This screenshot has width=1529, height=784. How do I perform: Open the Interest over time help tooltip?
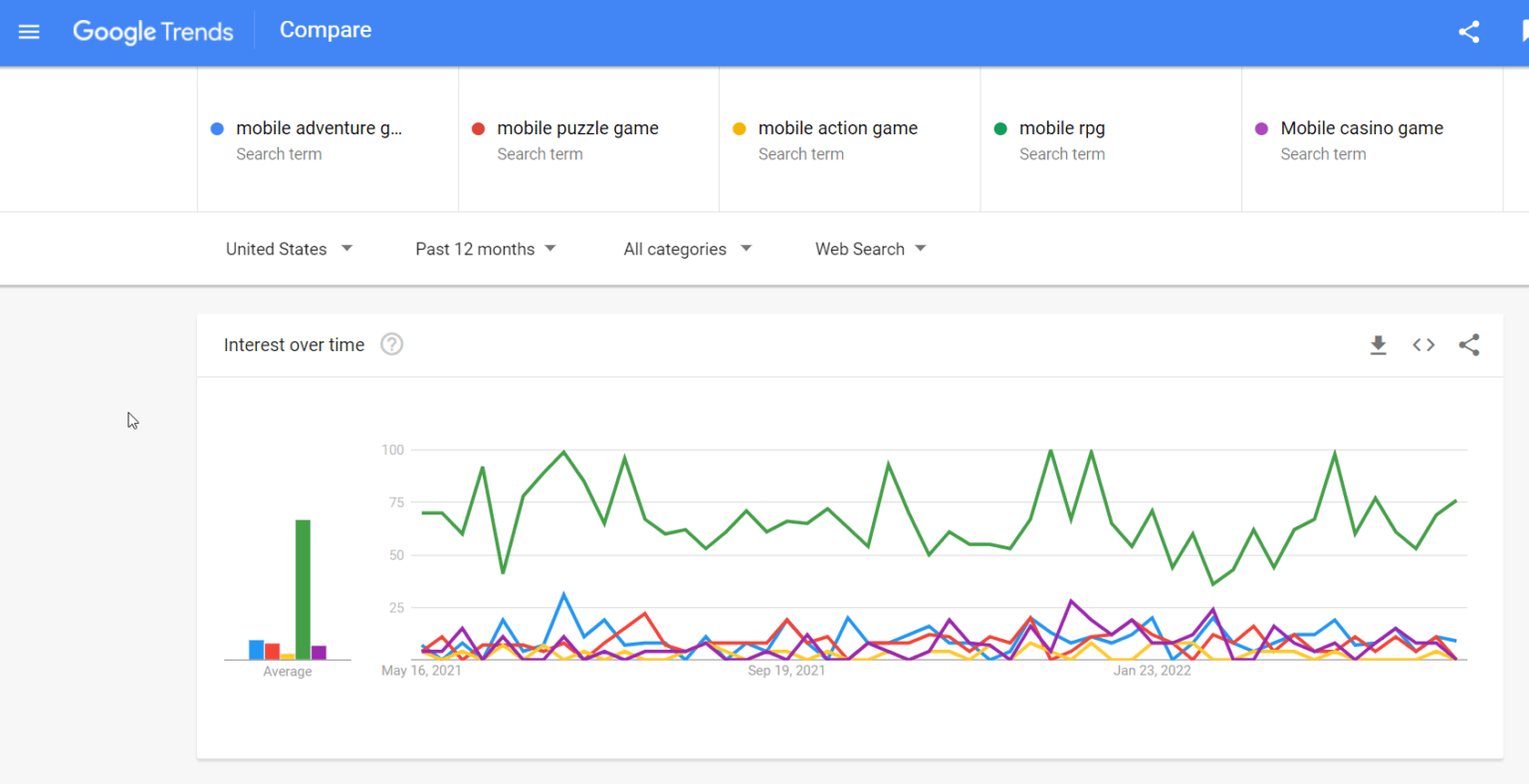tap(391, 344)
